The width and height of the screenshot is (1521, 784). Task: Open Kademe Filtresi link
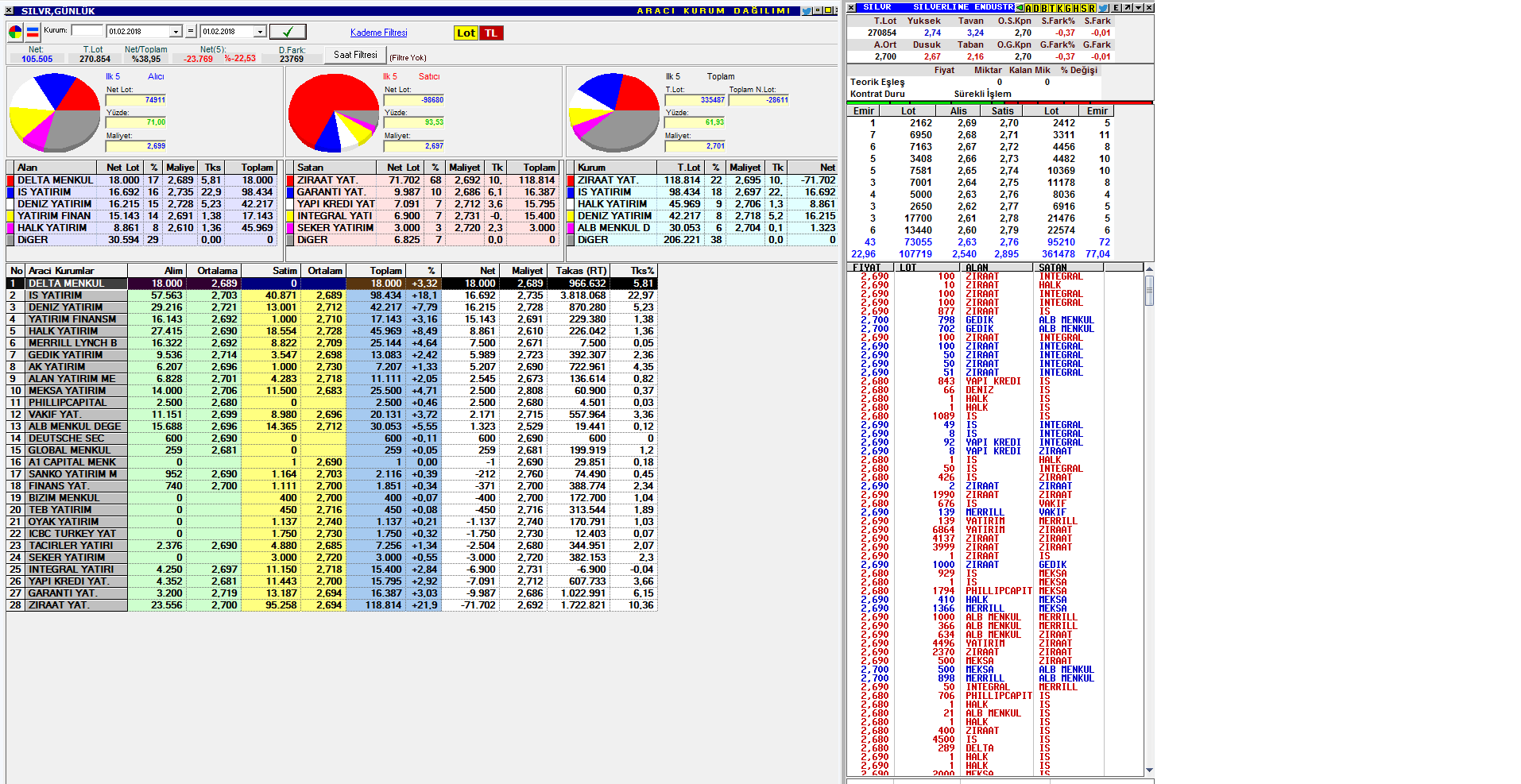click(378, 33)
